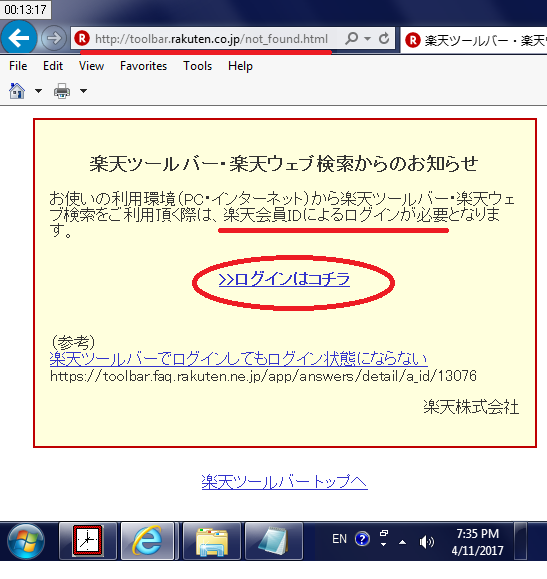This screenshot has height=579, width=547.
Task: Click the Show desktop strip
Action: tap(521, 541)
